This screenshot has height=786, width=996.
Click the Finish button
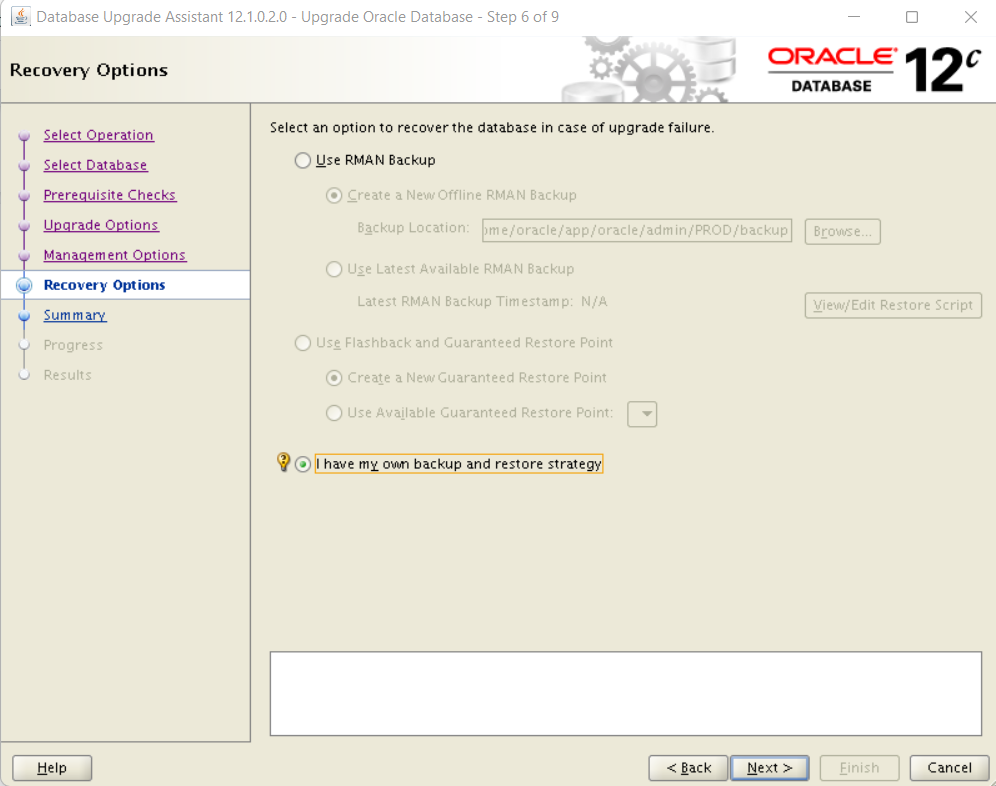click(x=859, y=768)
